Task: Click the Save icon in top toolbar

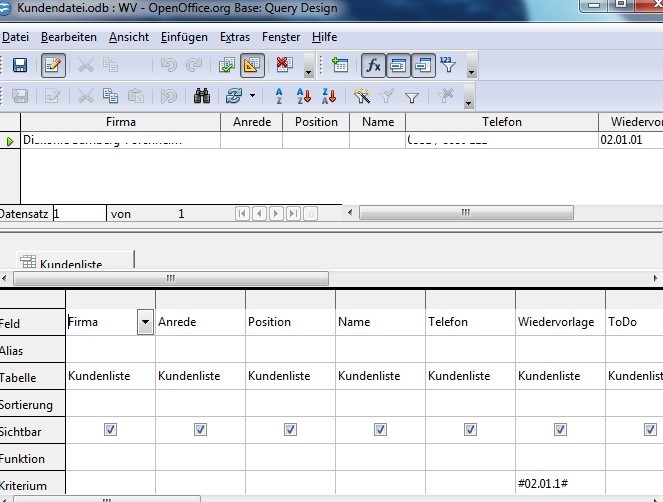Action: [19, 66]
